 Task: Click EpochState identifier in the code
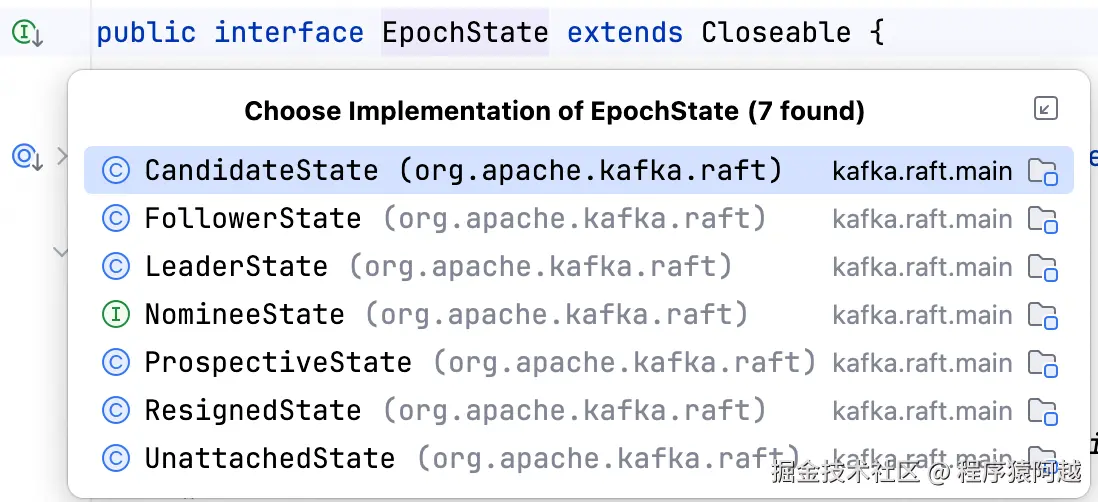coord(465,33)
